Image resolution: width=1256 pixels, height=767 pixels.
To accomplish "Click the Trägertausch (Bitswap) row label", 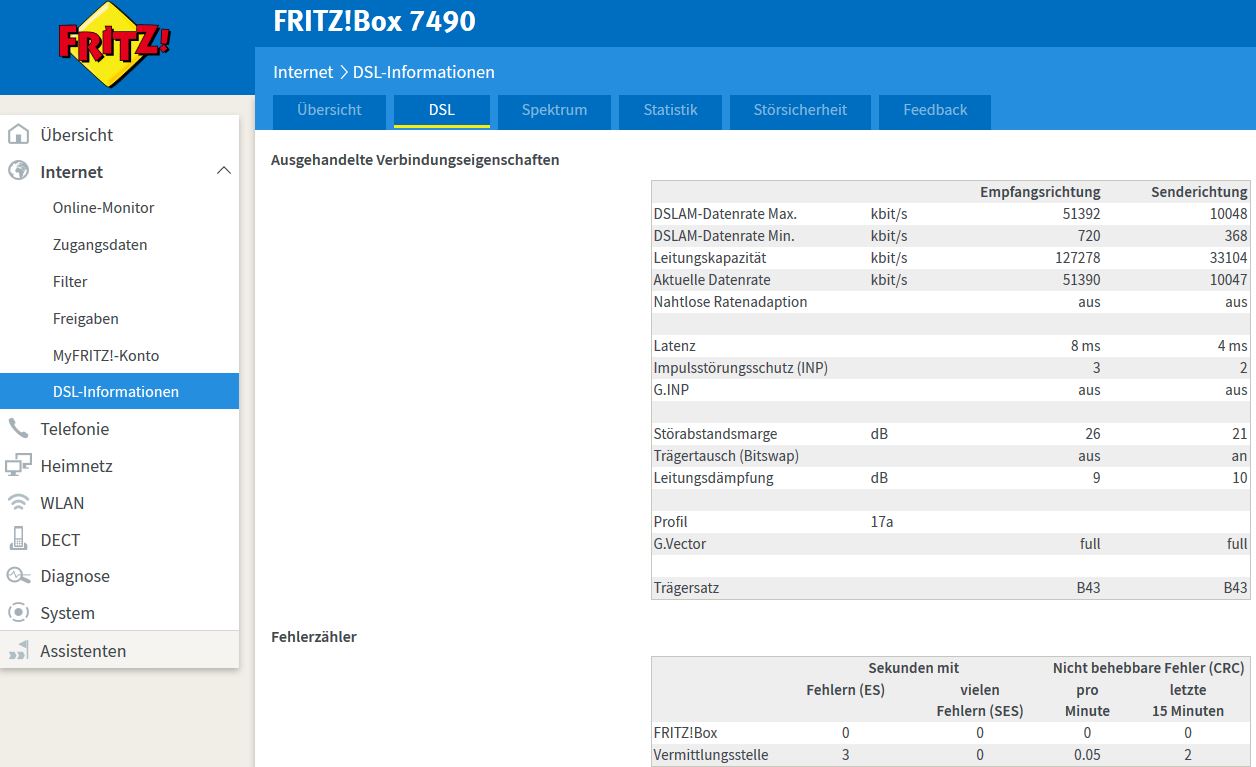I will [726, 456].
